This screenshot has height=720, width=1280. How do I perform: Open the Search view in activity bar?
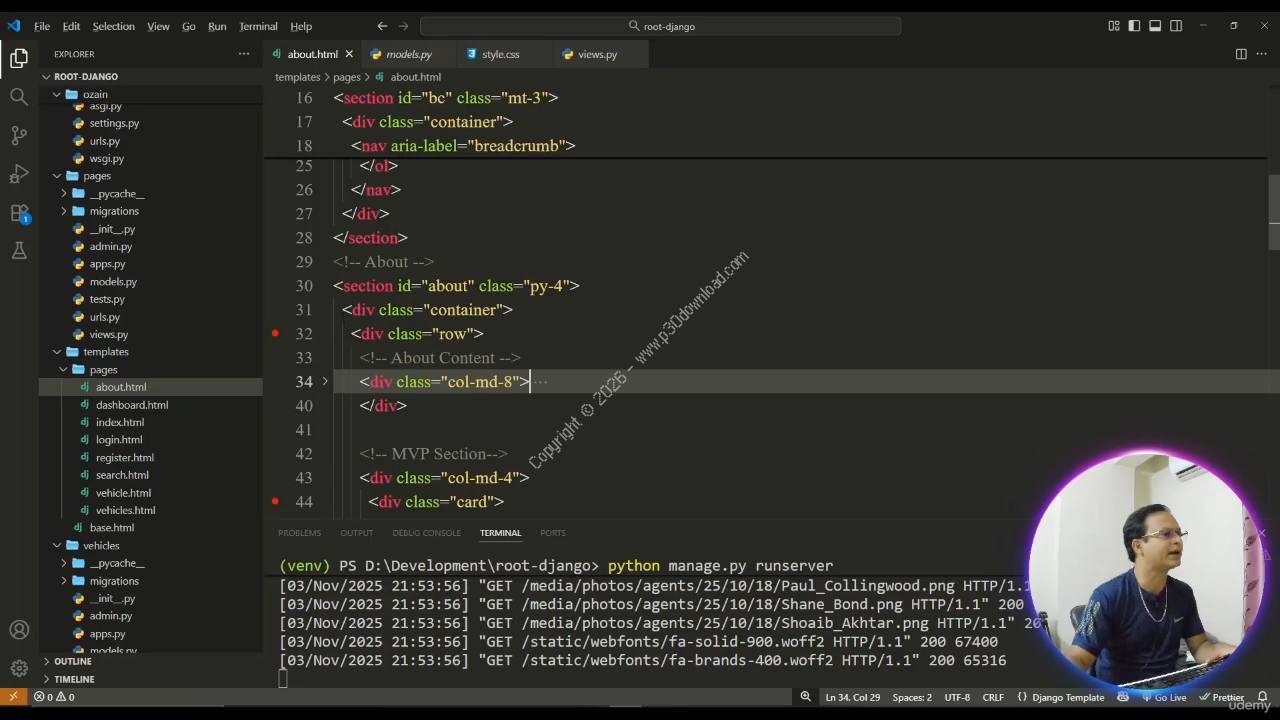[19, 97]
